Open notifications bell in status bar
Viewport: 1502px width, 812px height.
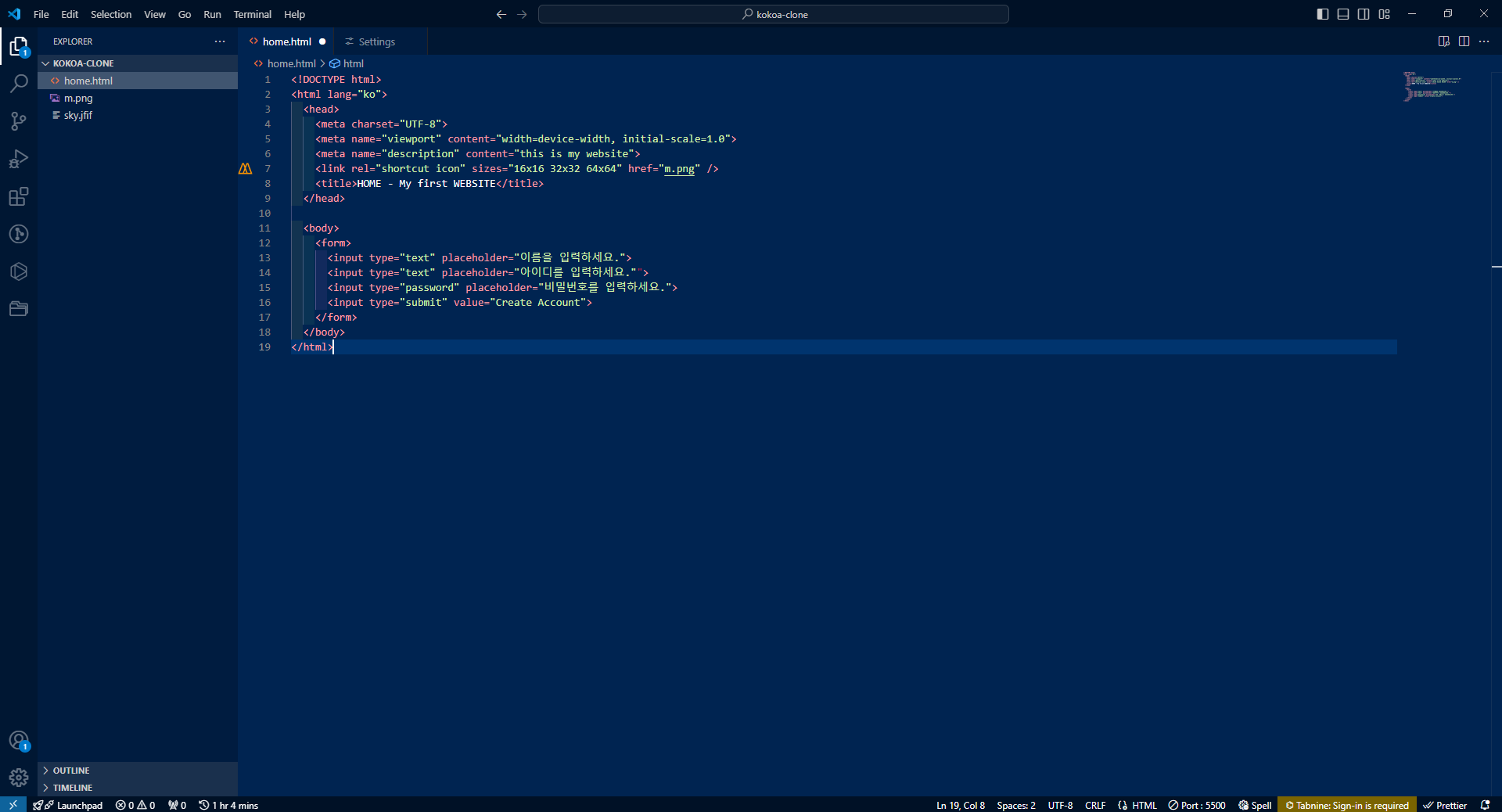[x=1485, y=805]
